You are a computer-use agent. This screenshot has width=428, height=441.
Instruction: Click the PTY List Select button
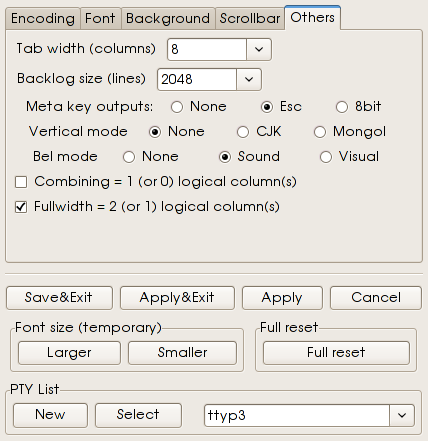pos(138,415)
